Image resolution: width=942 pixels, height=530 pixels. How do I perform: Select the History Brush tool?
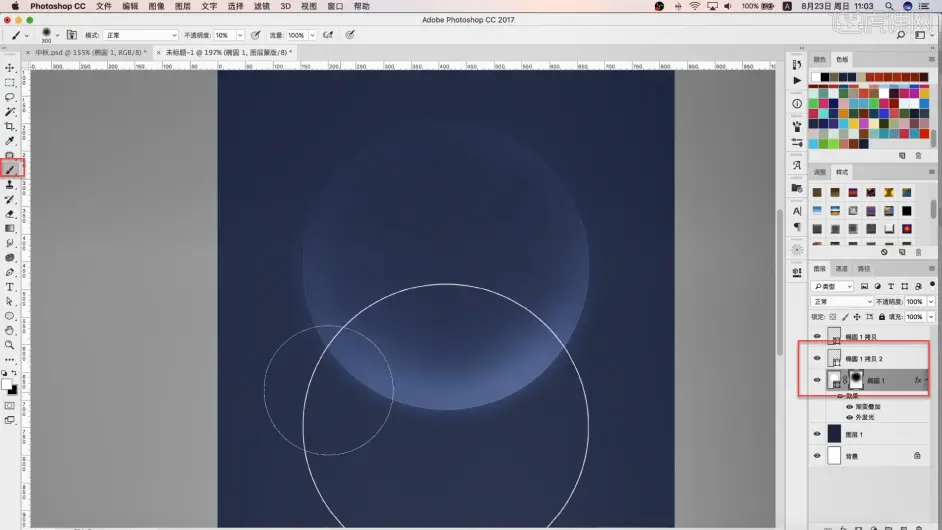tap(10, 199)
